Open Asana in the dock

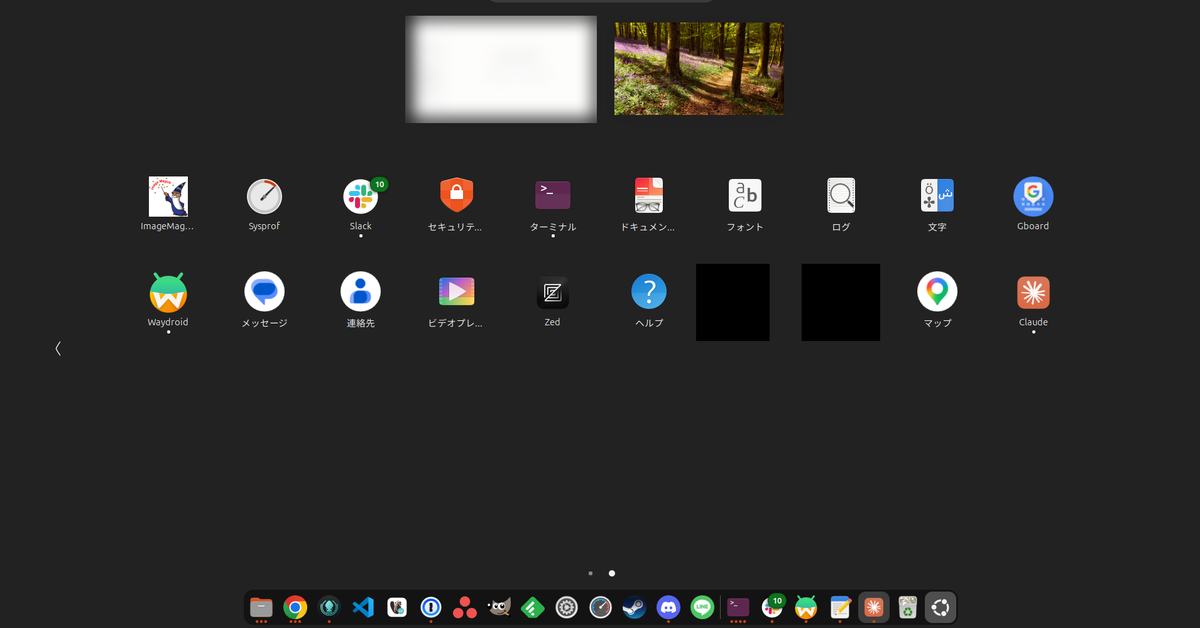pos(465,607)
